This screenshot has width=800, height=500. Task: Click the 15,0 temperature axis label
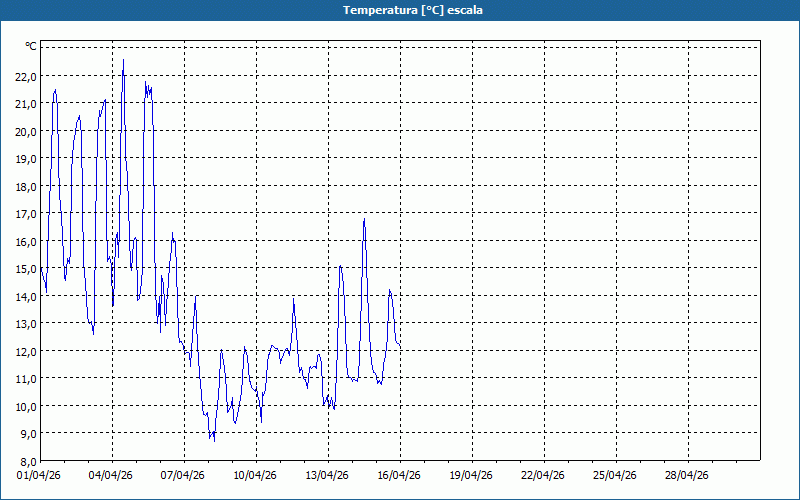click(x=25, y=269)
